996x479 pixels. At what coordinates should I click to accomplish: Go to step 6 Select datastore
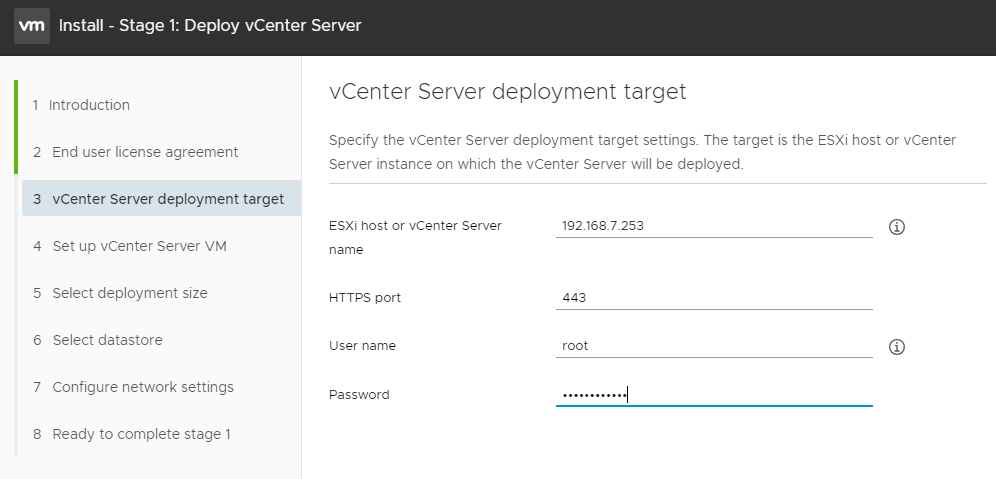click(x=98, y=340)
